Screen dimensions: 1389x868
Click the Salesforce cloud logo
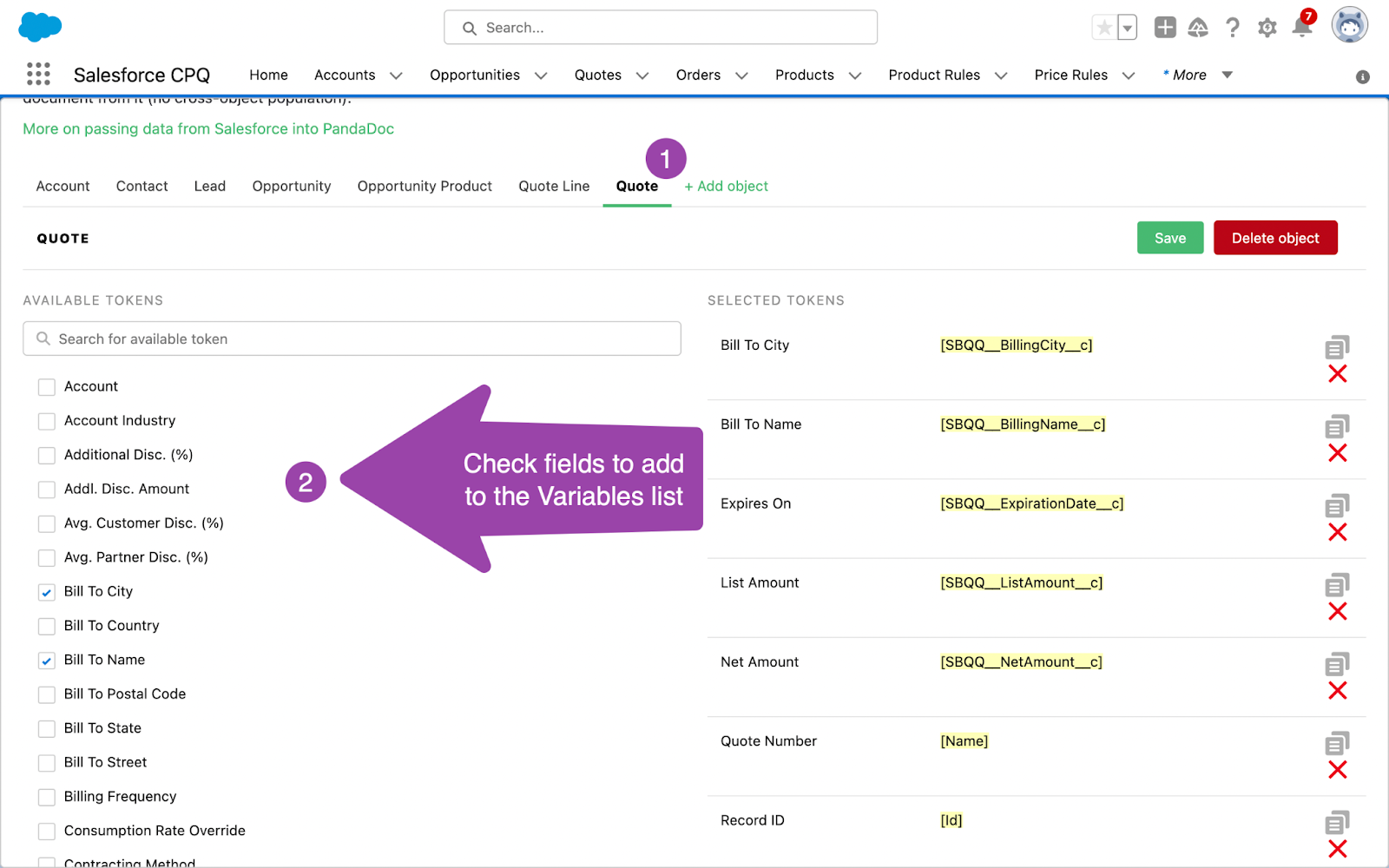[40, 27]
